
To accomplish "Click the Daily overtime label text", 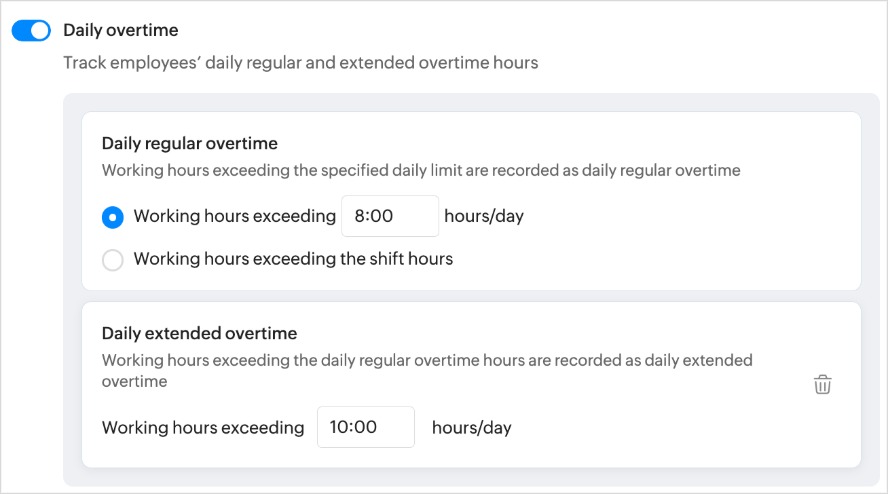I will click(121, 30).
